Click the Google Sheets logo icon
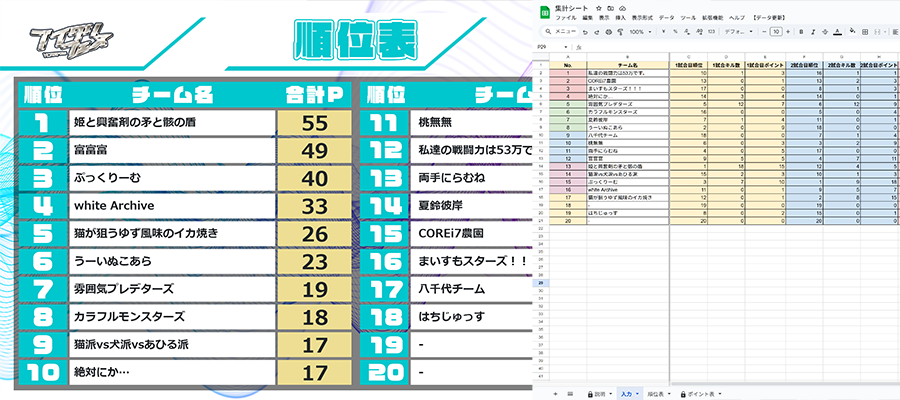The image size is (900, 400). click(x=545, y=12)
